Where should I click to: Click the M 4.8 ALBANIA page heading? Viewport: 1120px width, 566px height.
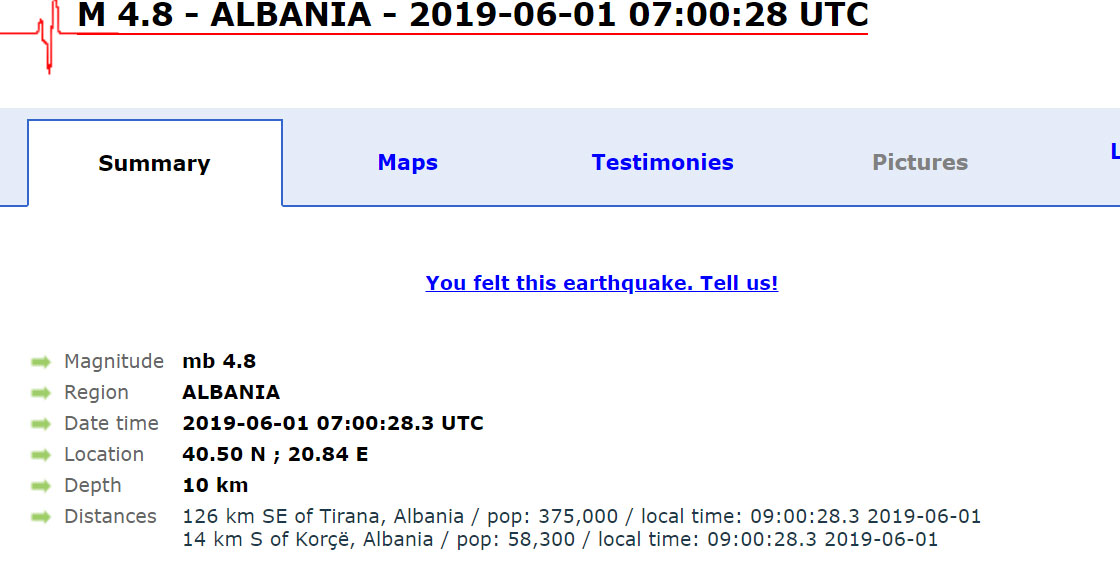472,16
